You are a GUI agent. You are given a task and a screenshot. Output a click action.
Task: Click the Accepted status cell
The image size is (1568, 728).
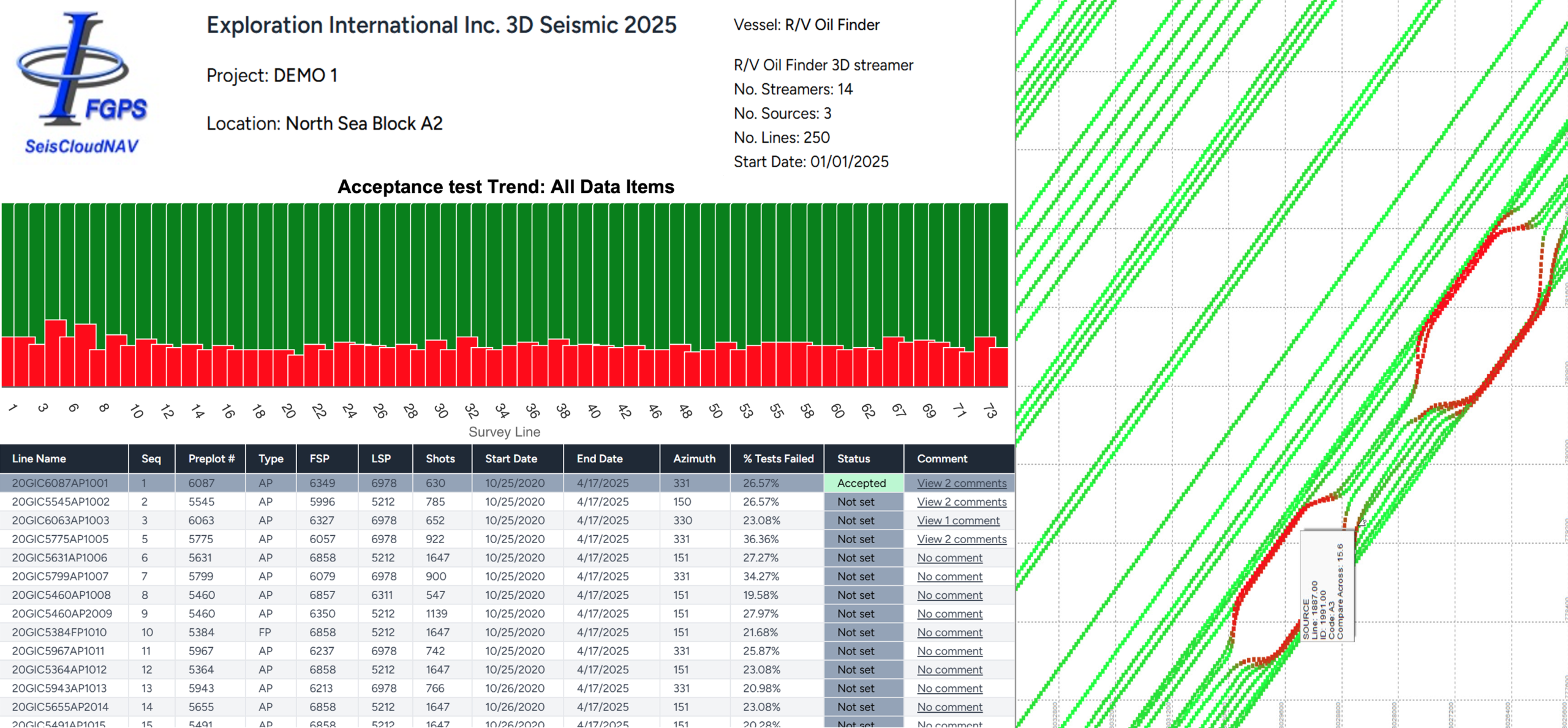pos(862,483)
